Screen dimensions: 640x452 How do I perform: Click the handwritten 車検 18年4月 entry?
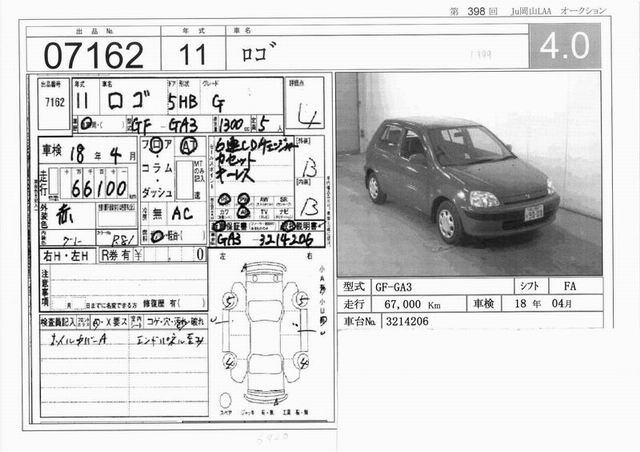point(89,154)
